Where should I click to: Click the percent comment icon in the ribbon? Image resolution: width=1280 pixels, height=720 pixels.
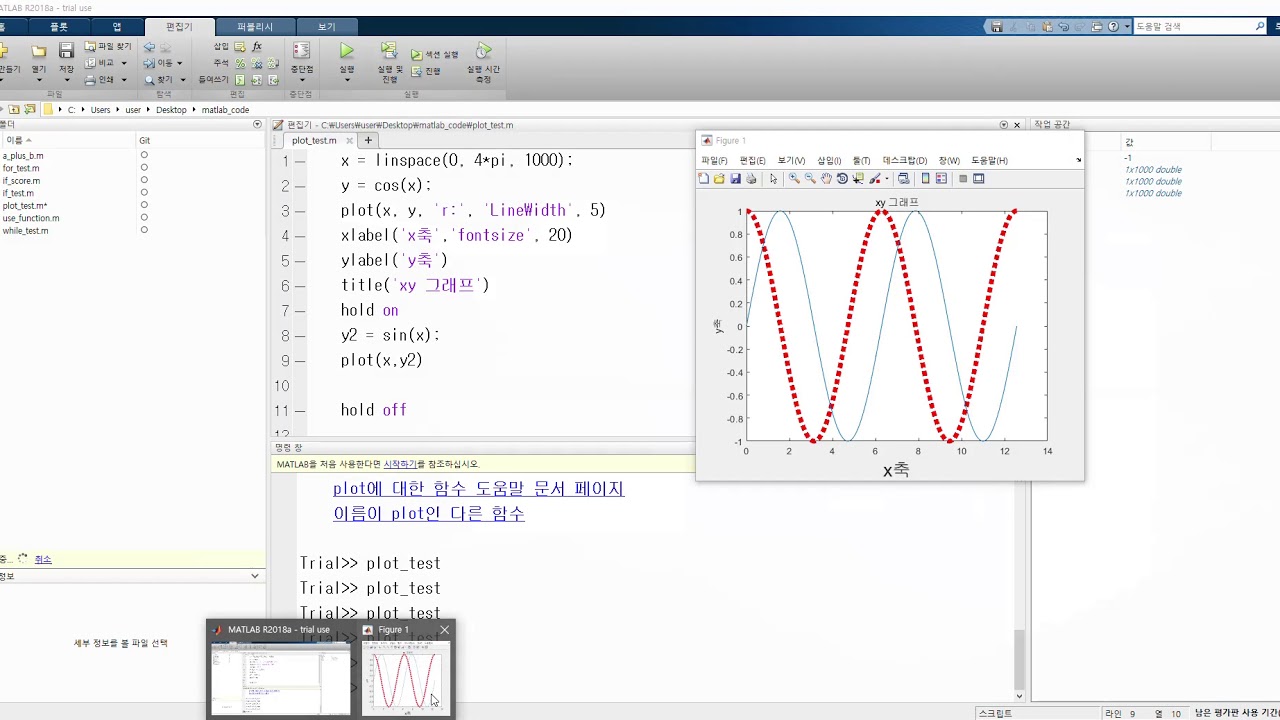coord(241,63)
